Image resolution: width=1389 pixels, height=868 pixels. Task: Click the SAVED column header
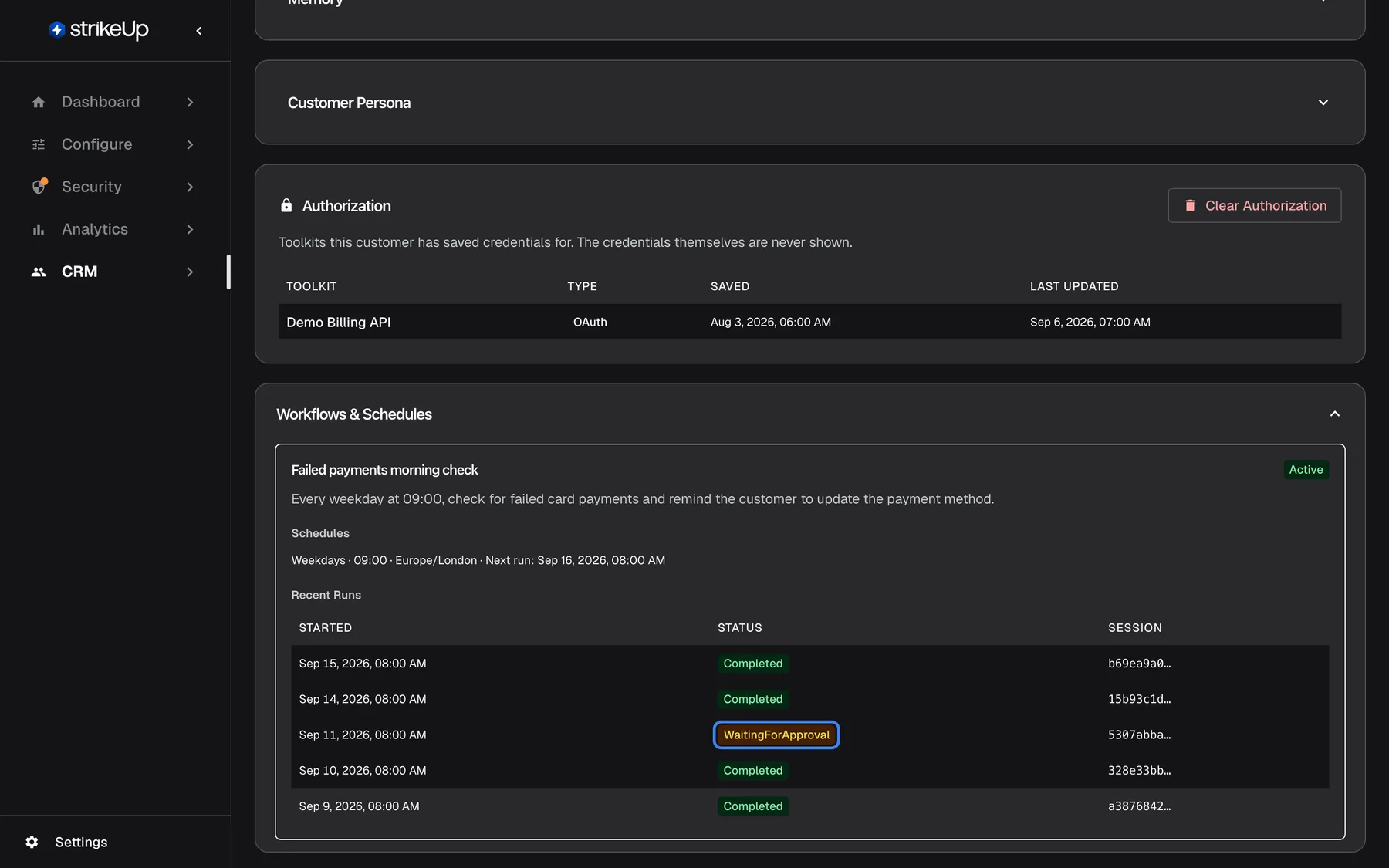click(729, 286)
